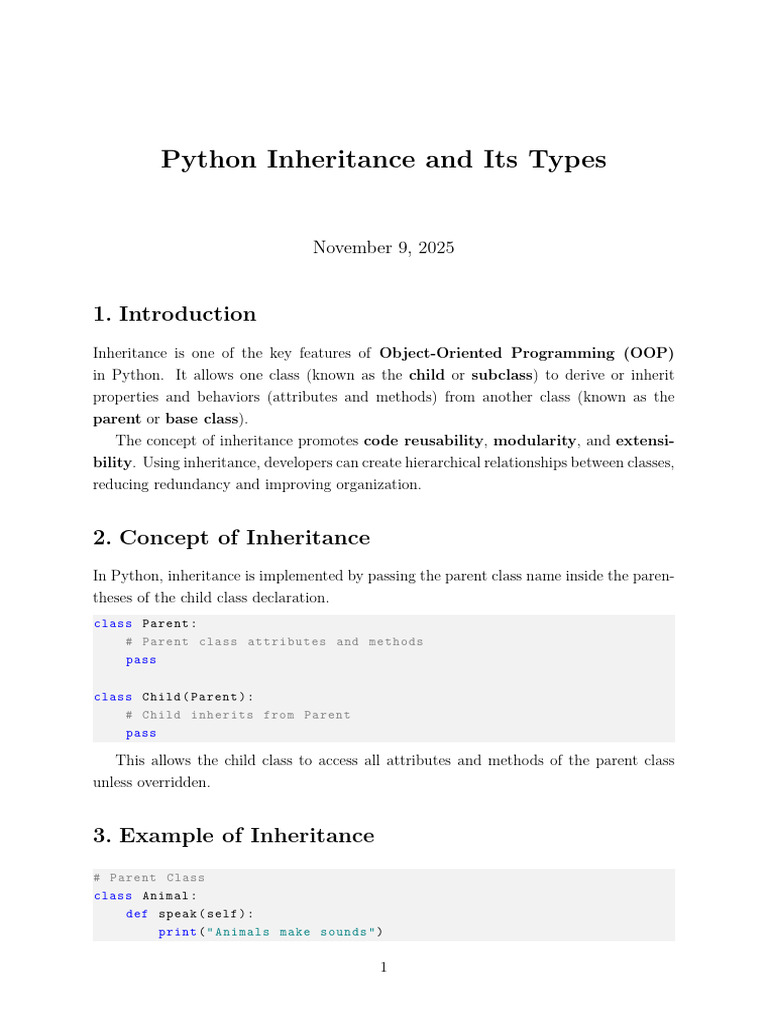This screenshot has height=1024, width=768.
Task: Click the second pass keyword in code block
Action: tap(141, 733)
